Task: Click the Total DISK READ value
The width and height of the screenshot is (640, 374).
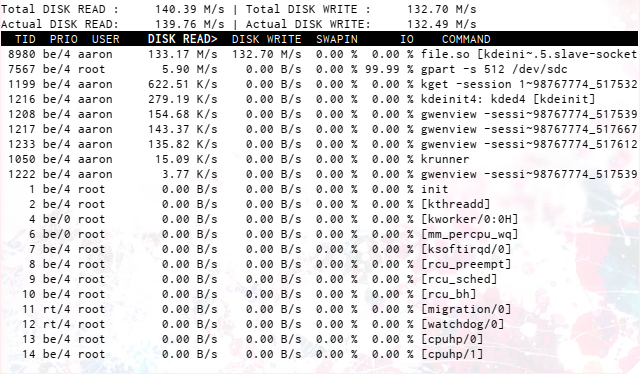Action: 189,9
